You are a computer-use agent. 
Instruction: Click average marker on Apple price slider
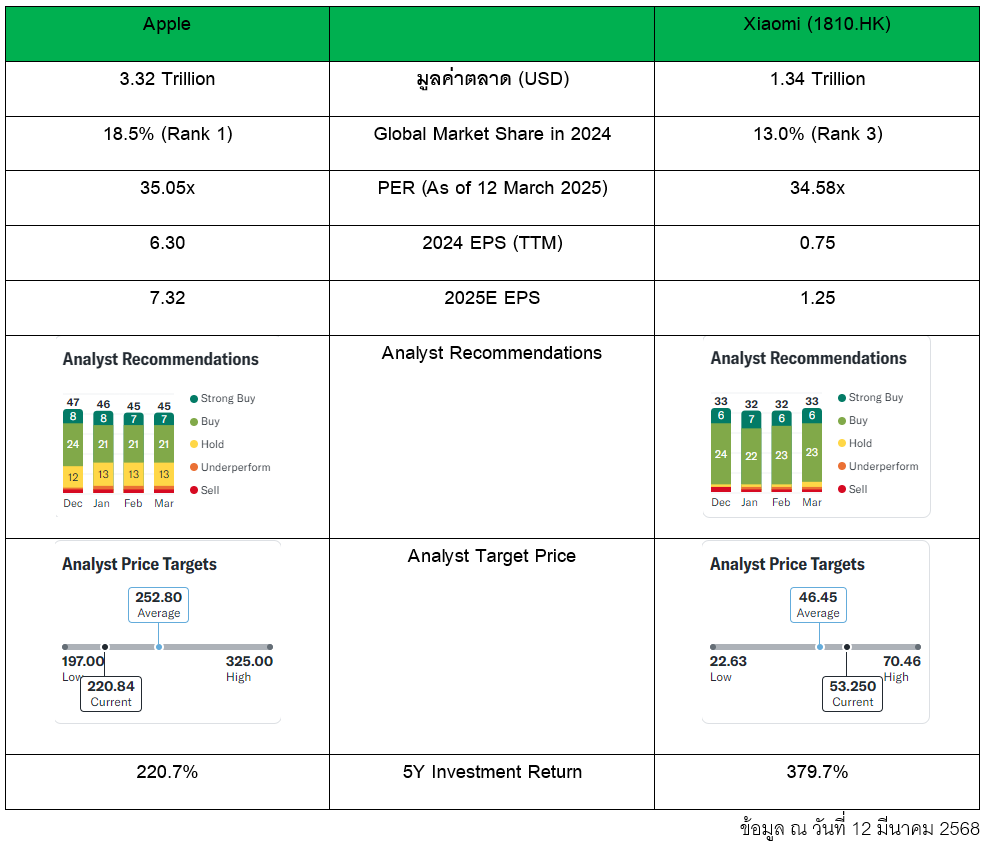159,647
